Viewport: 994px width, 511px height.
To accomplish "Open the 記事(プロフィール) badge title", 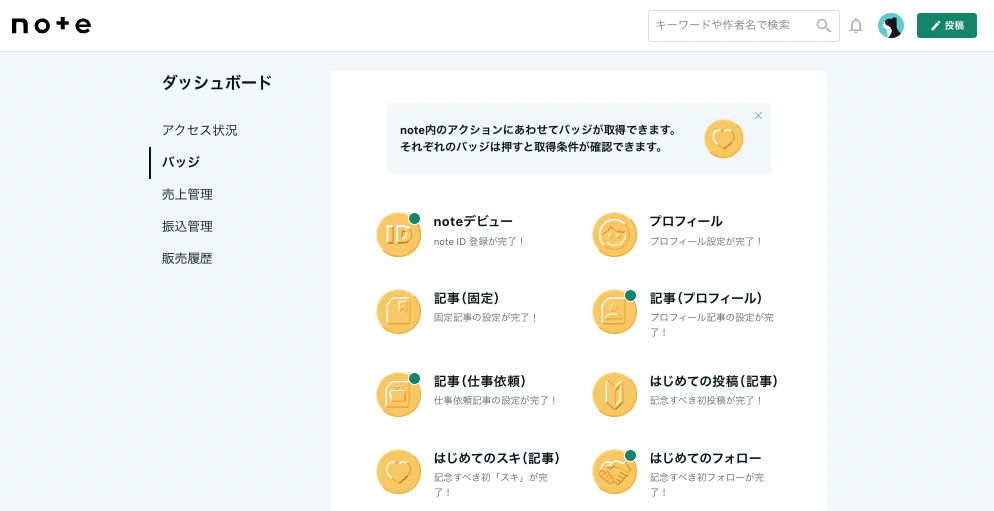I will pos(706,298).
